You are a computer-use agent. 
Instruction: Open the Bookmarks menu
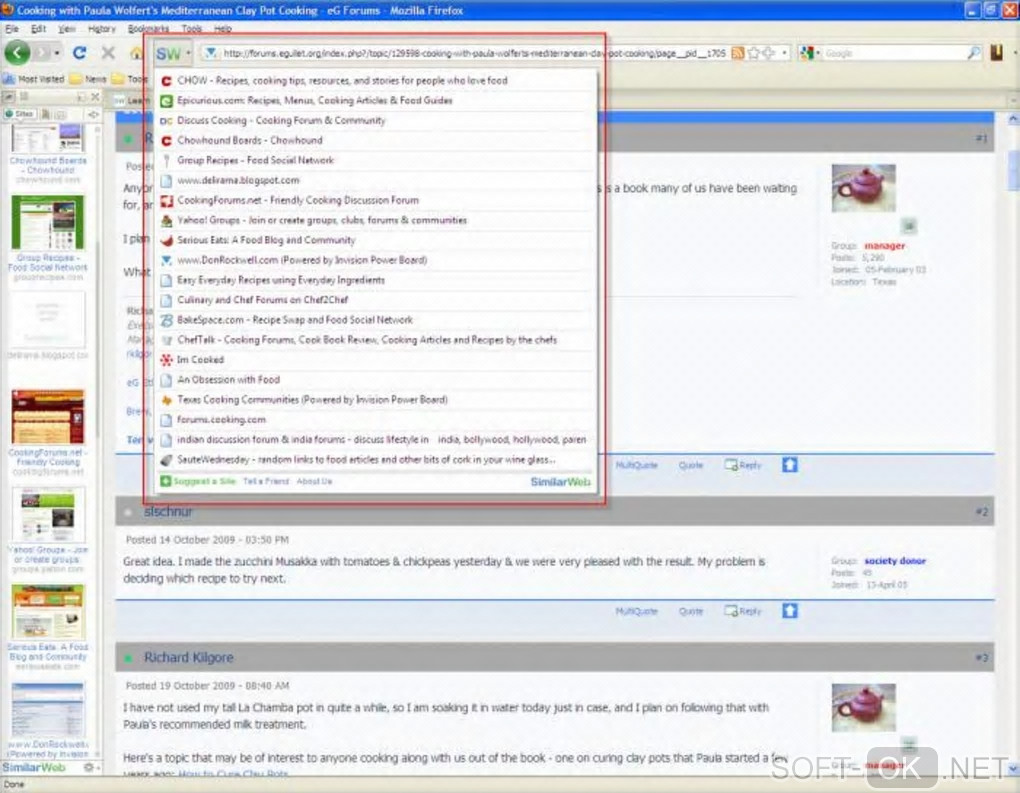[x=148, y=29]
